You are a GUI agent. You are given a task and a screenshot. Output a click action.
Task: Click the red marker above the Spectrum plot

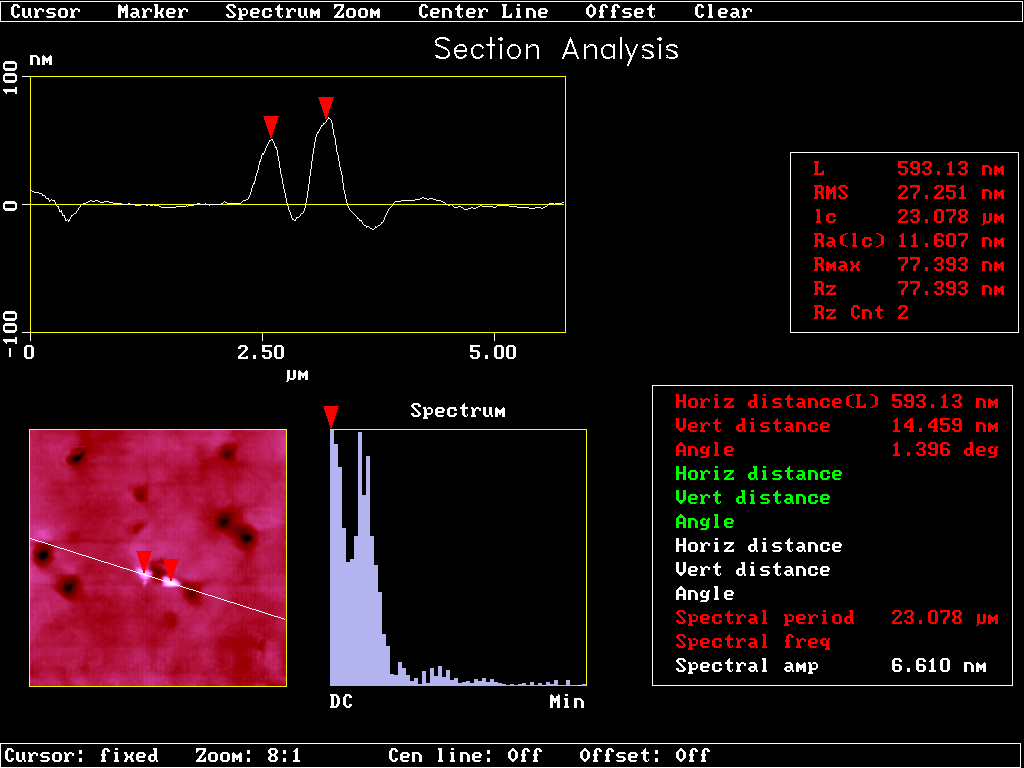331,416
